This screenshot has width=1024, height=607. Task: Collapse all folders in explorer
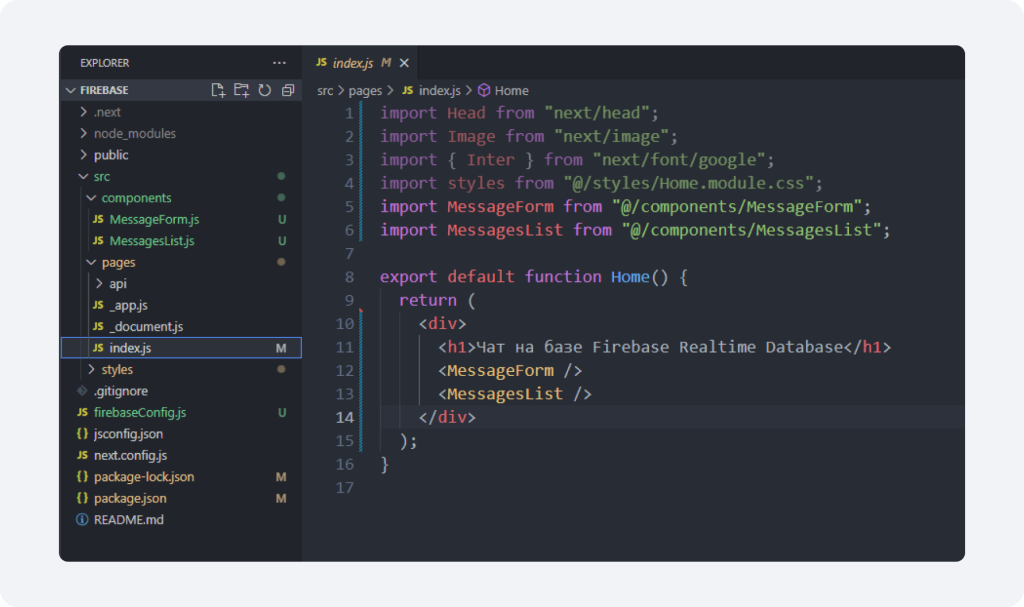[x=288, y=90]
